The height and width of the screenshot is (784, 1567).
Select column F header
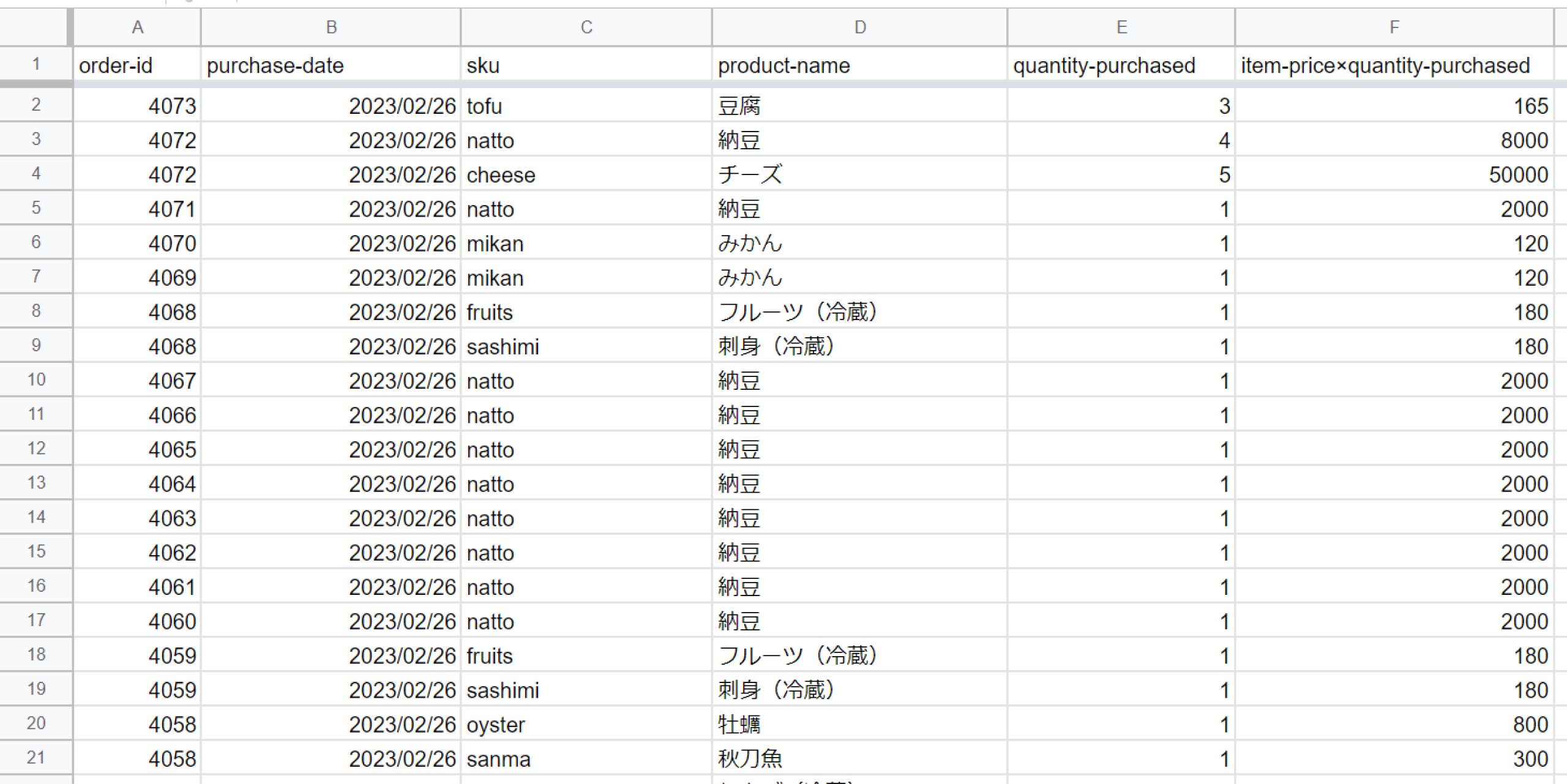pos(1394,27)
